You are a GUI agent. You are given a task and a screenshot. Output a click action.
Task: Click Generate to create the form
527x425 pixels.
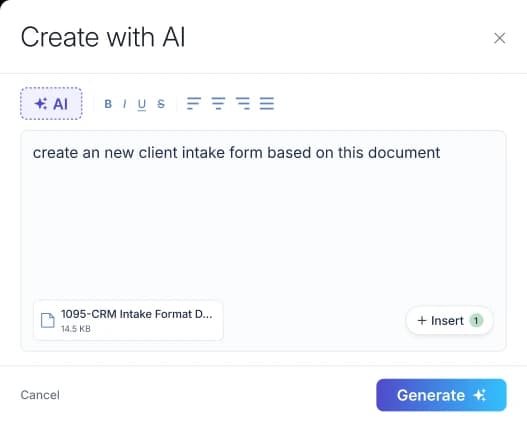441,395
